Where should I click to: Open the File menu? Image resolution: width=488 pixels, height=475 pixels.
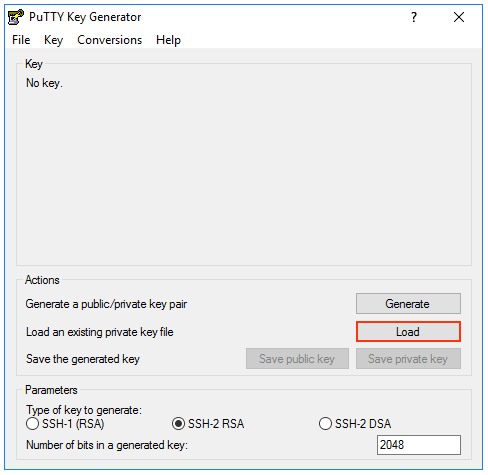pos(21,40)
